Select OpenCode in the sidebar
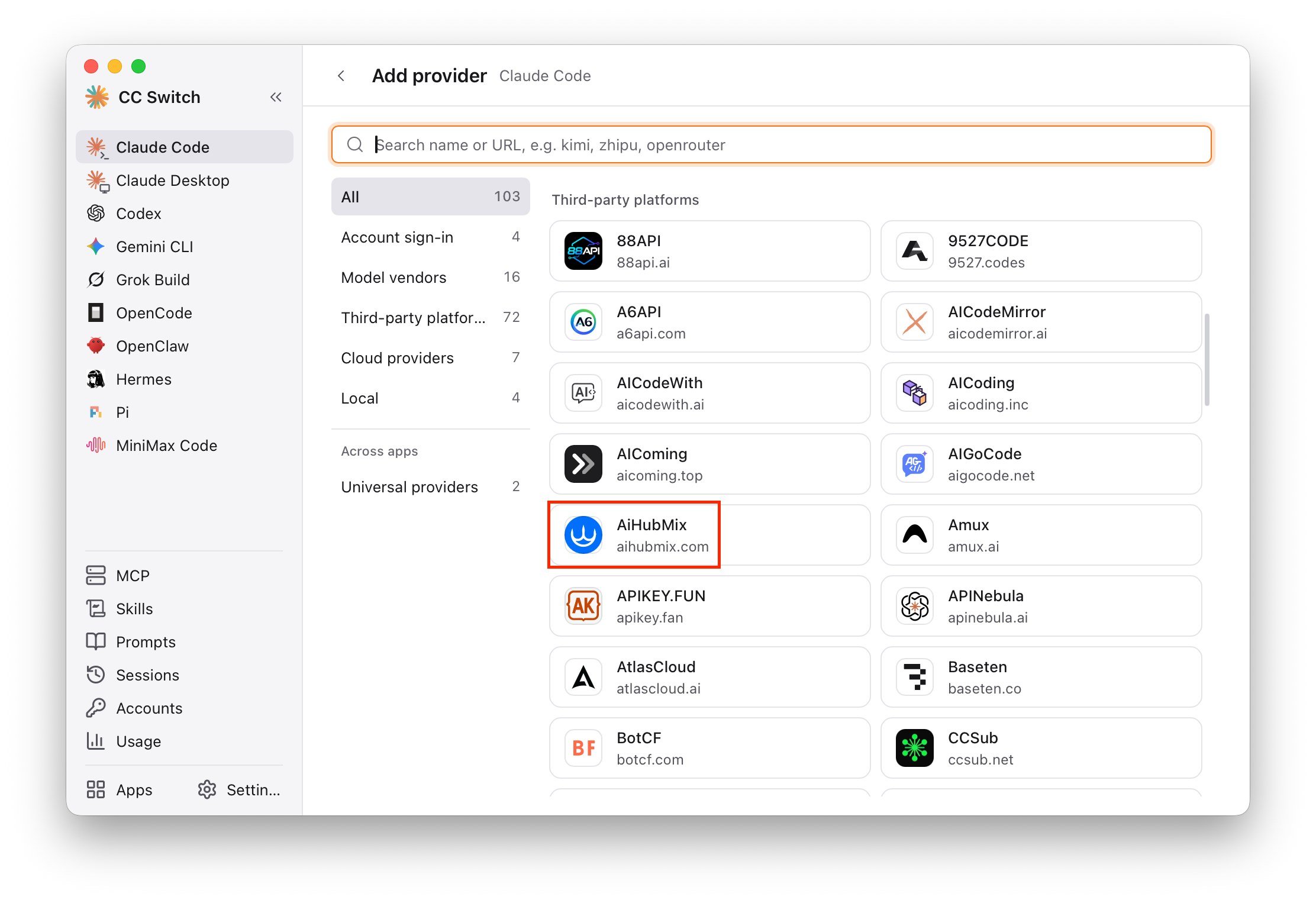 point(184,312)
